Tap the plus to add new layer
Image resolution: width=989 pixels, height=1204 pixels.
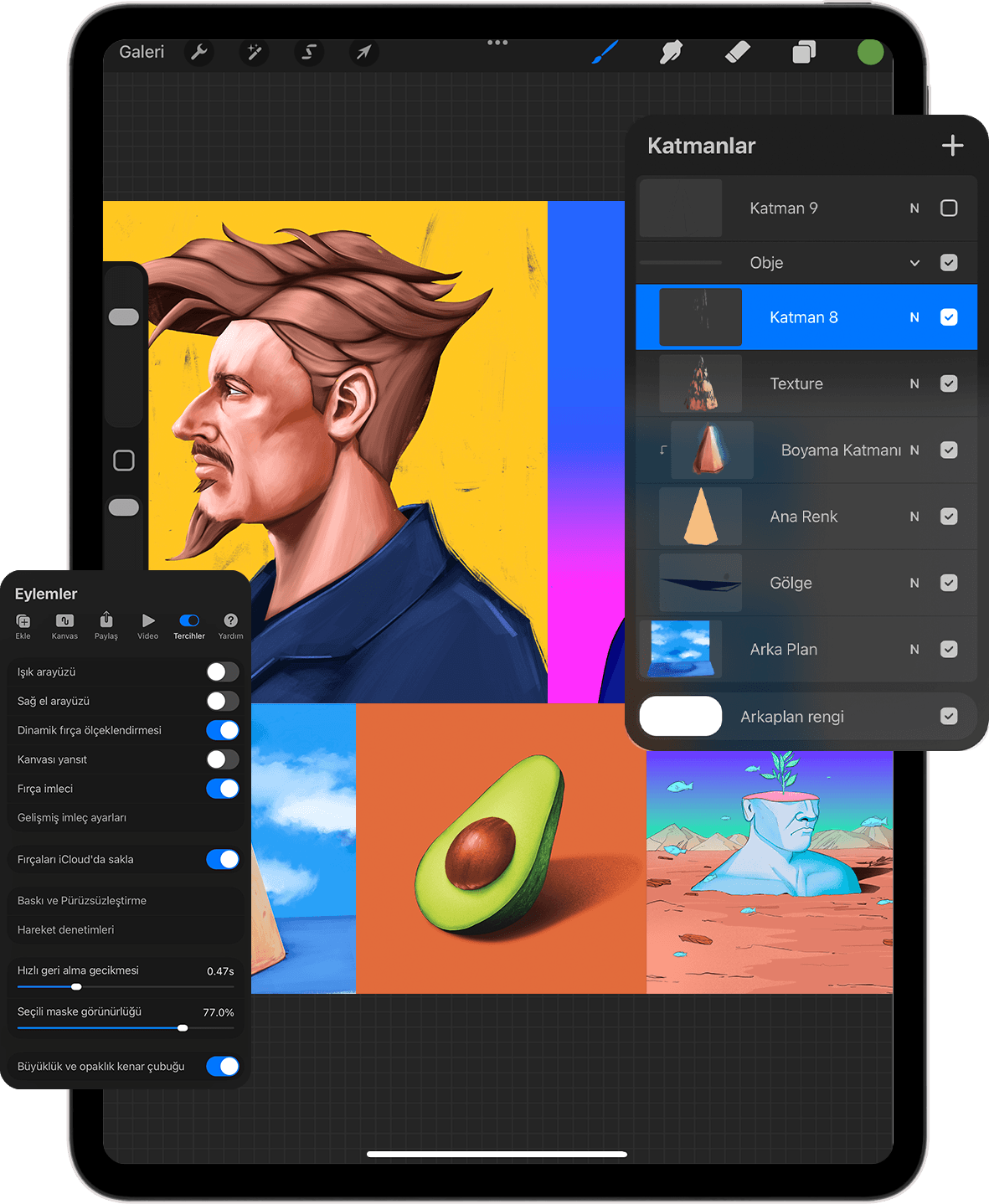pyautogui.click(x=952, y=146)
